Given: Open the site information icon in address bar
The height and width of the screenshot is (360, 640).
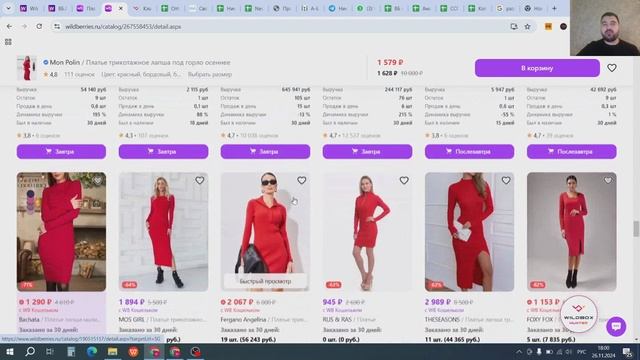Looking at the screenshot, I should 57,27.
